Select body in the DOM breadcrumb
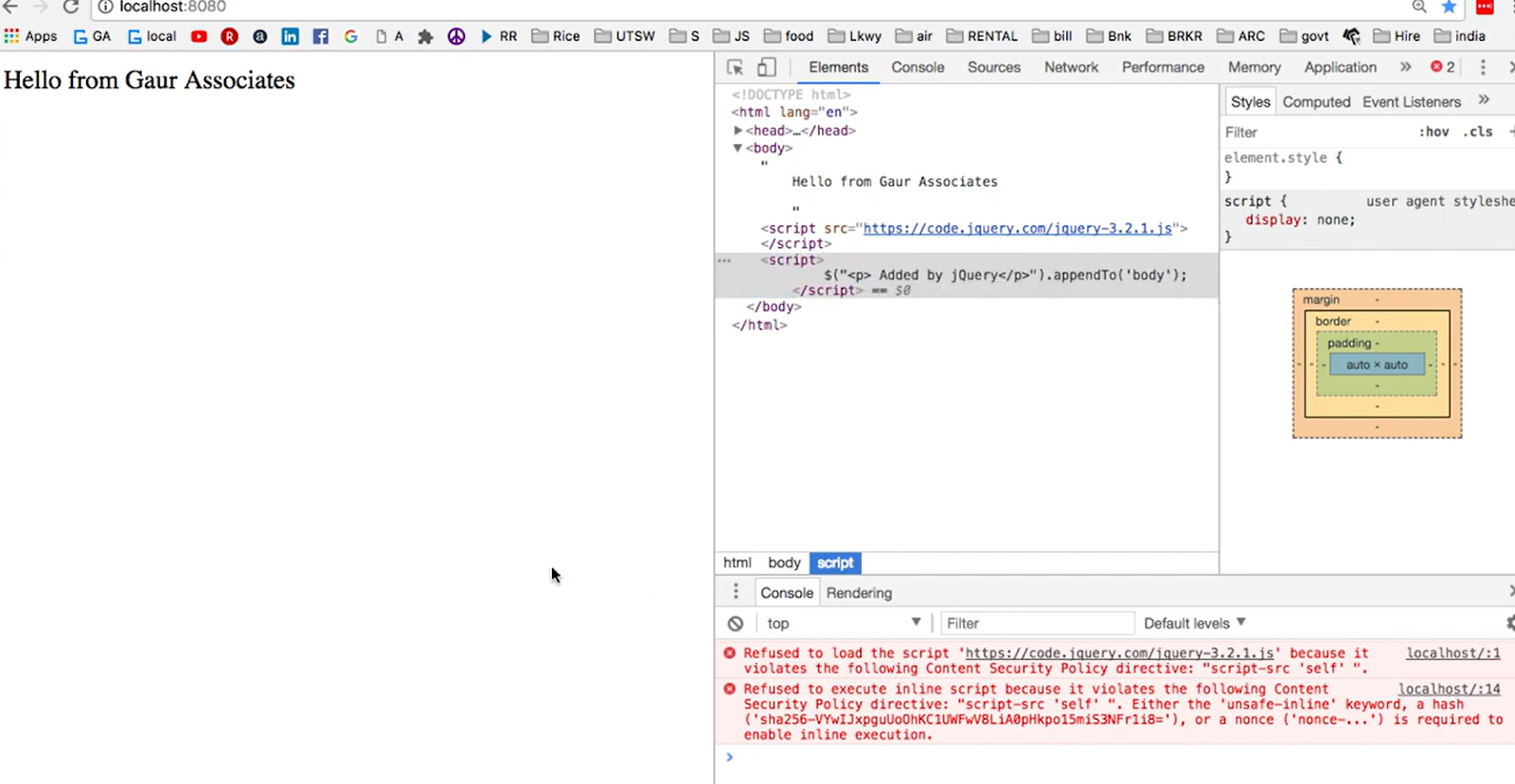The width and height of the screenshot is (1515, 784). click(784, 562)
